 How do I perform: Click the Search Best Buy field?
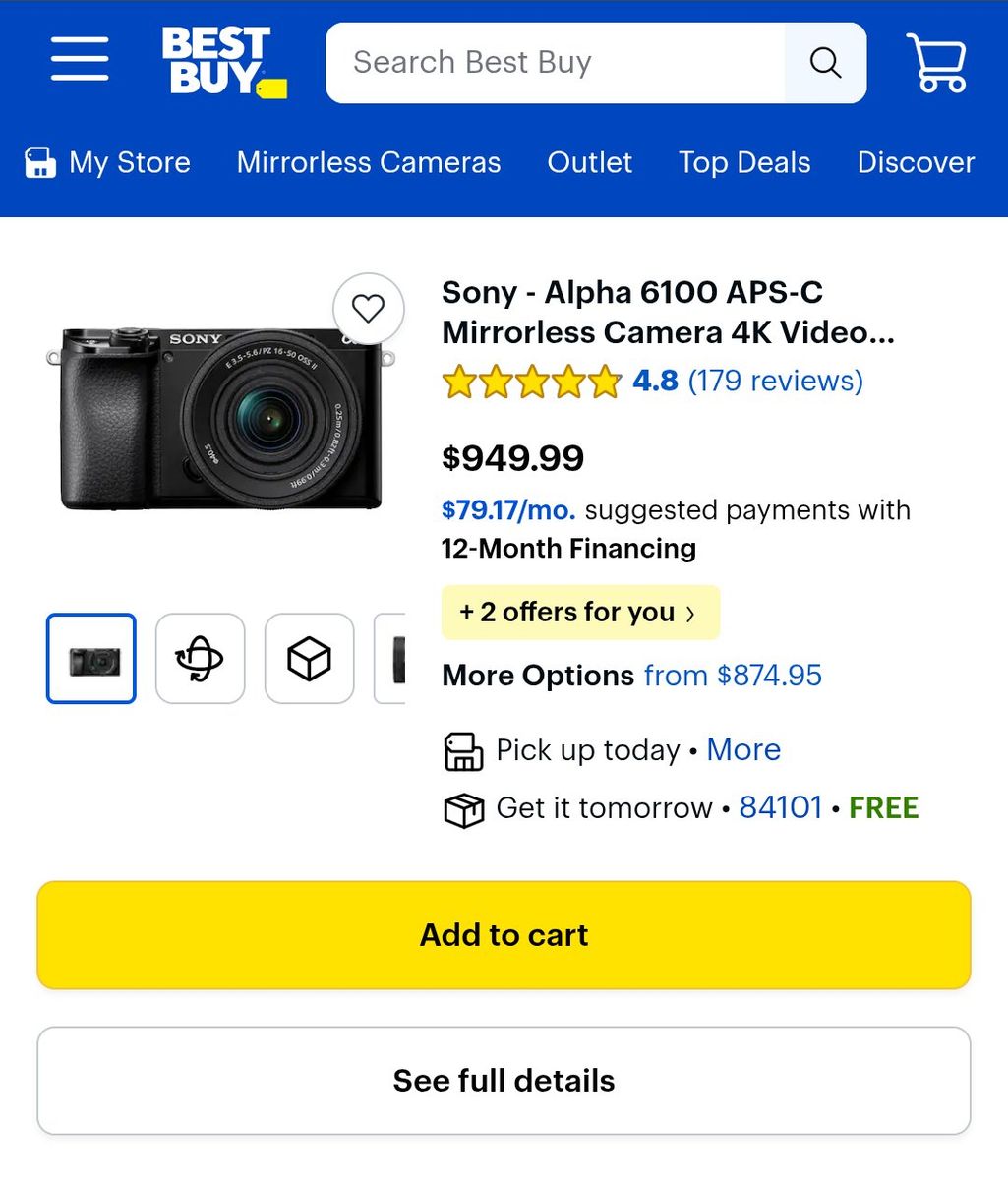[x=556, y=63]
